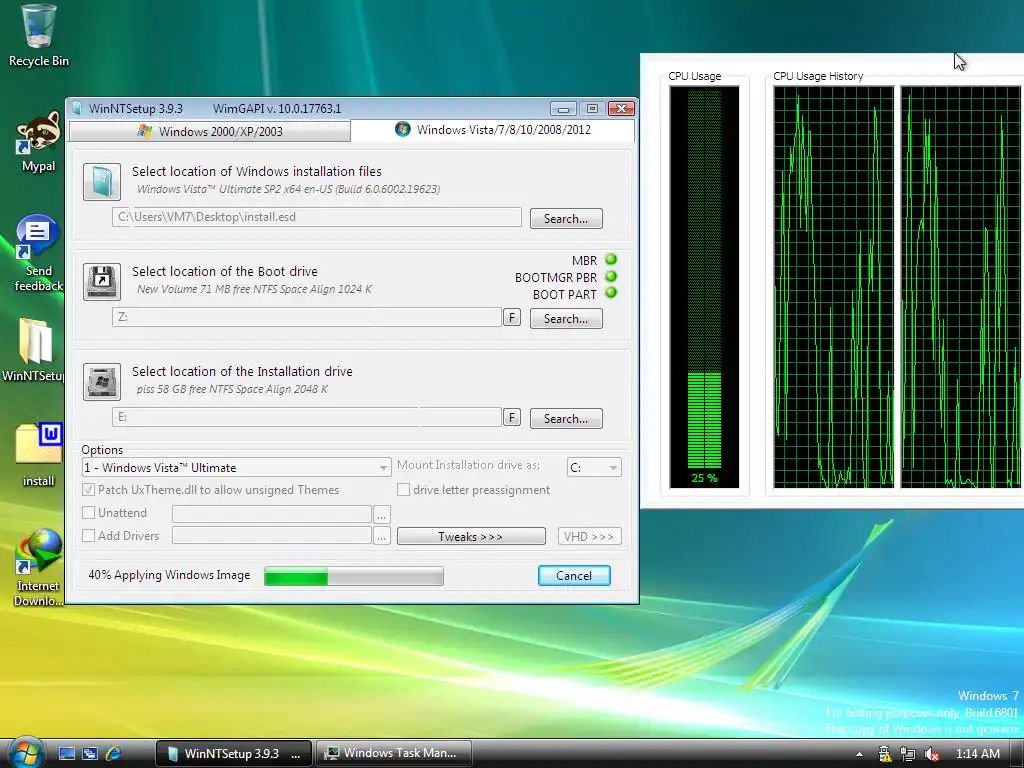Enable the Add Drivers checkbox

(x=89, y=535)
